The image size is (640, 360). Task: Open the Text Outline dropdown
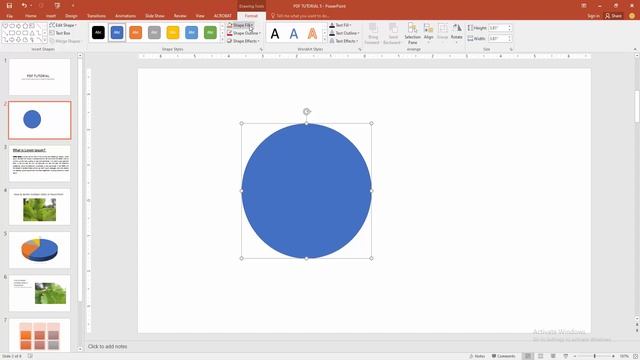point(344,33)
